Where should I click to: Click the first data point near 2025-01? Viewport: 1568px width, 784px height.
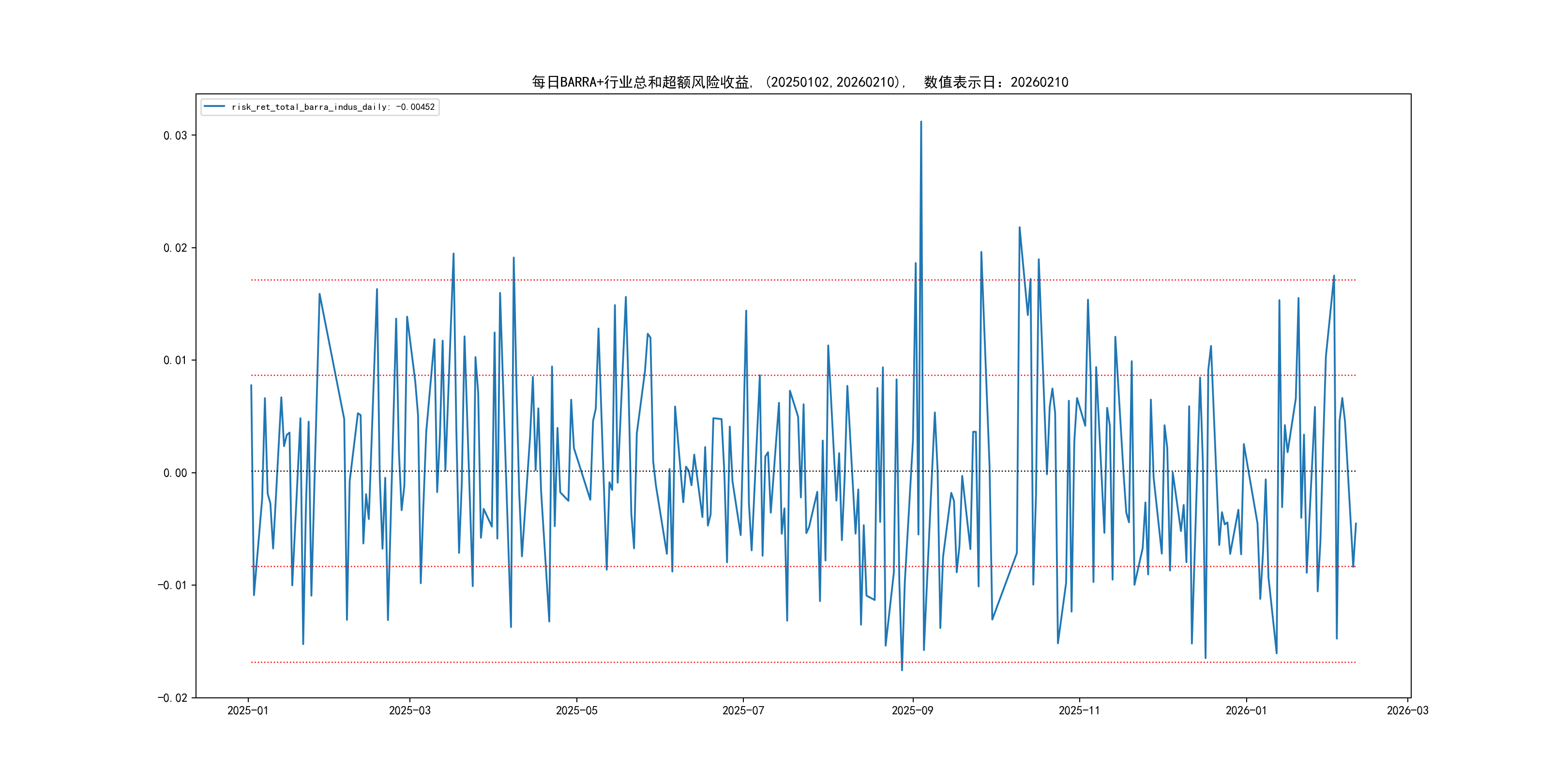251,385
